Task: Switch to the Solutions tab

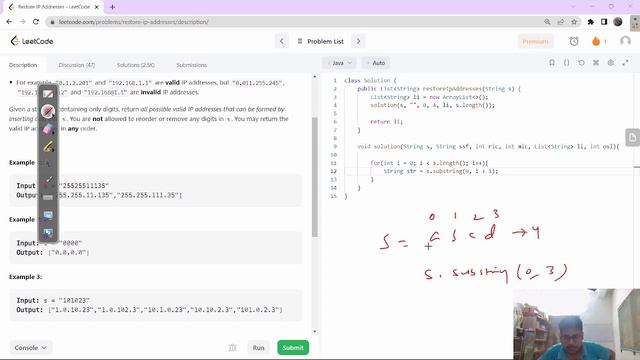Action: pyautogui.click(x=136, y=65)
